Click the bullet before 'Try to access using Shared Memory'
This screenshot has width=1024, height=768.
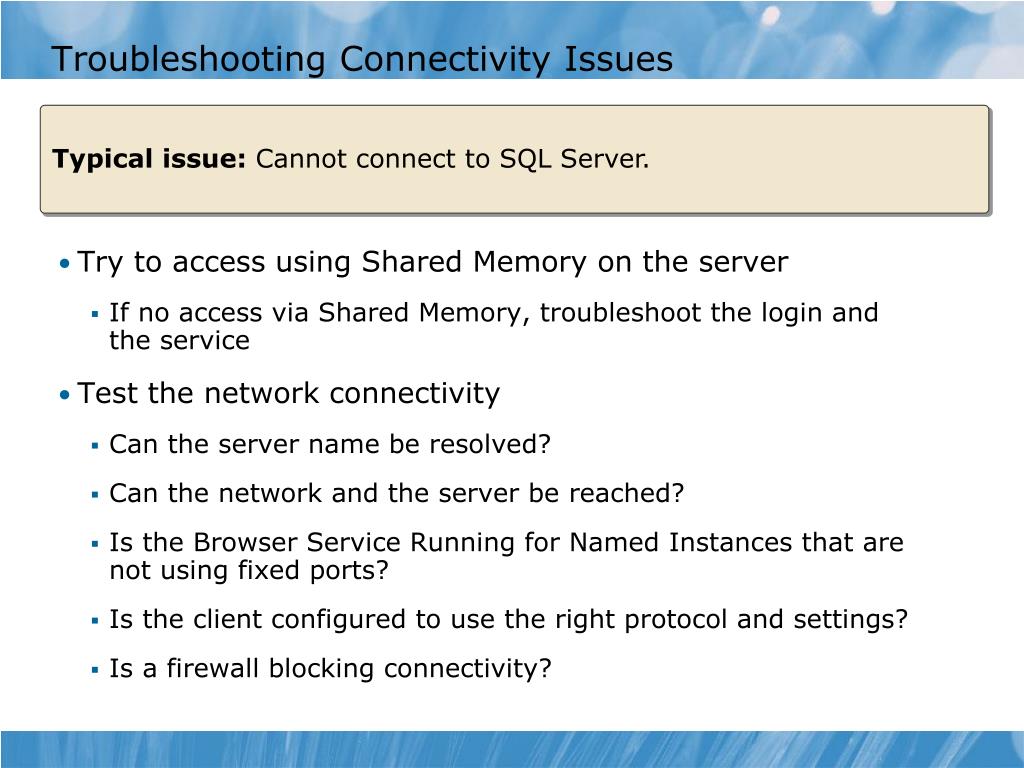pyautogui.click(x=64, y=264)
